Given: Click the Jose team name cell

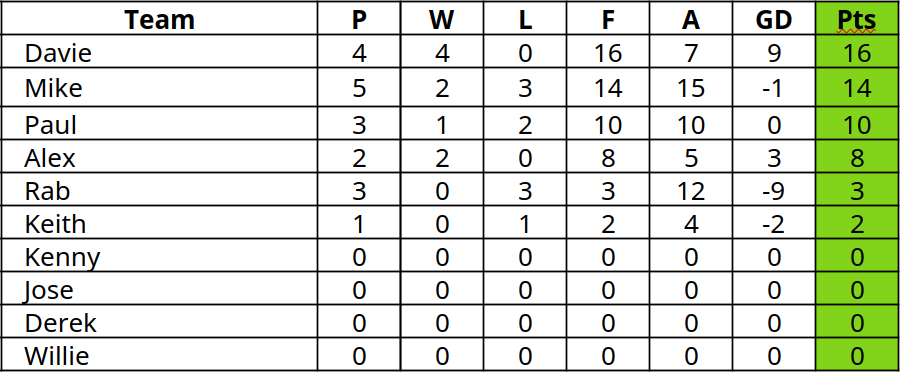Looking at the screenshot, I should pos(159,289).
